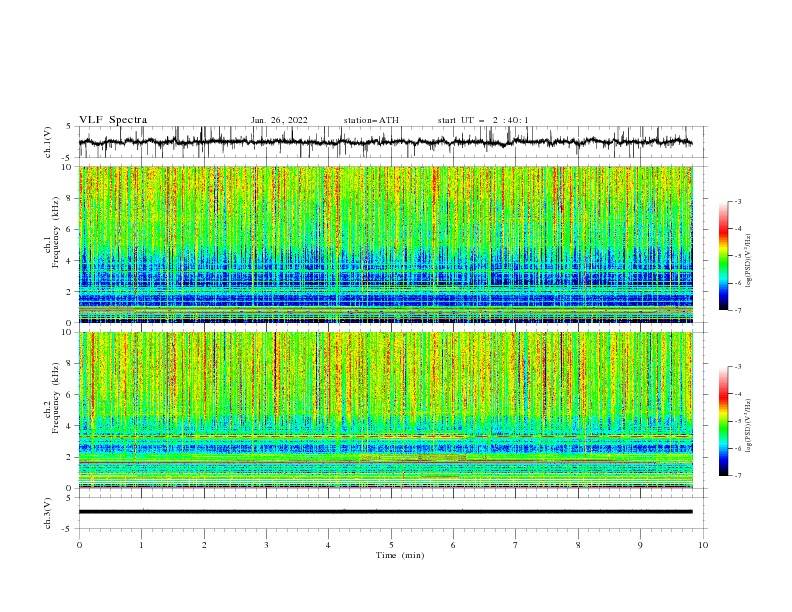Viewport: 792px width, 612px height.
Task: Click the "-3" label on ch.1 color bar
Action: [737, 201]
